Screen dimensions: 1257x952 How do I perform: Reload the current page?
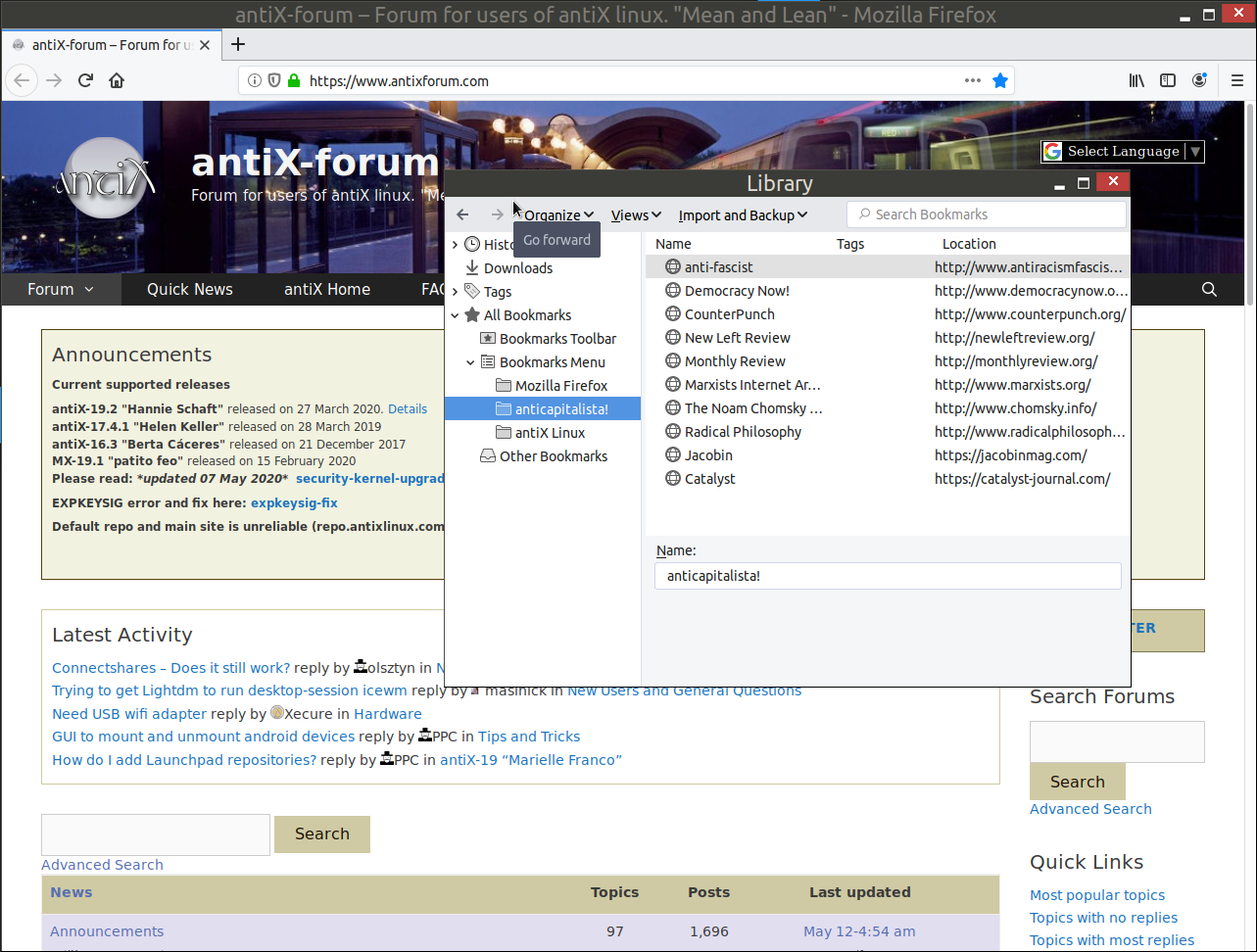coord(85,80)
